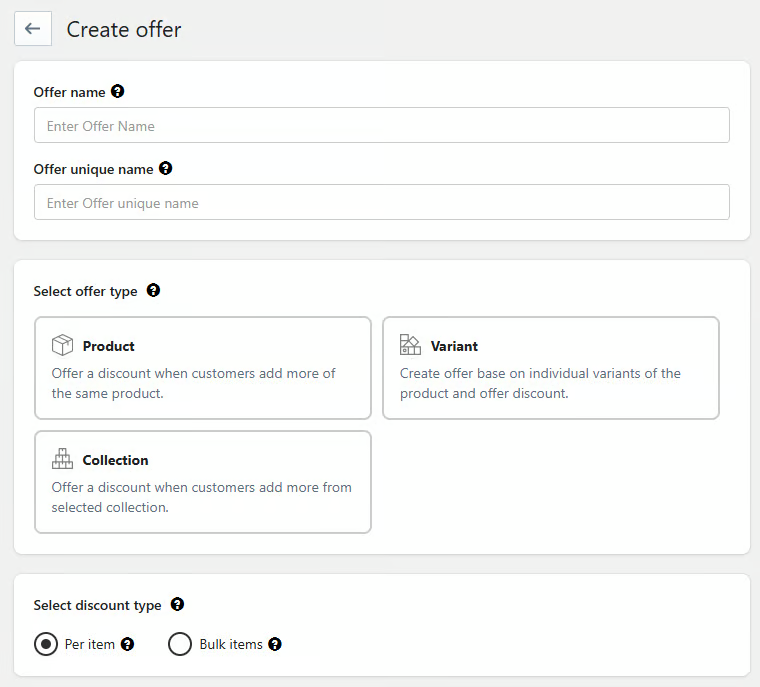Click the Bulk items label text
The image size is (760, 687).
[231, 645]
